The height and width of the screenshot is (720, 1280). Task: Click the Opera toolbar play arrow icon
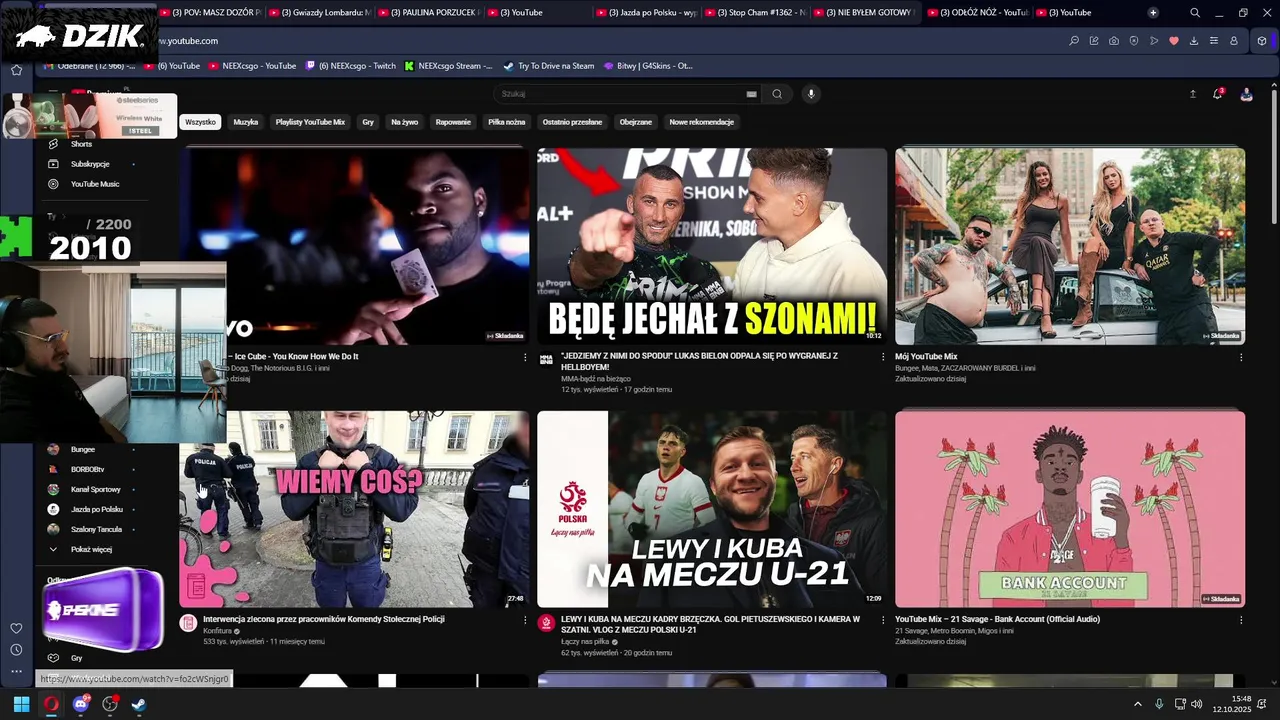tap(1154, 41)
